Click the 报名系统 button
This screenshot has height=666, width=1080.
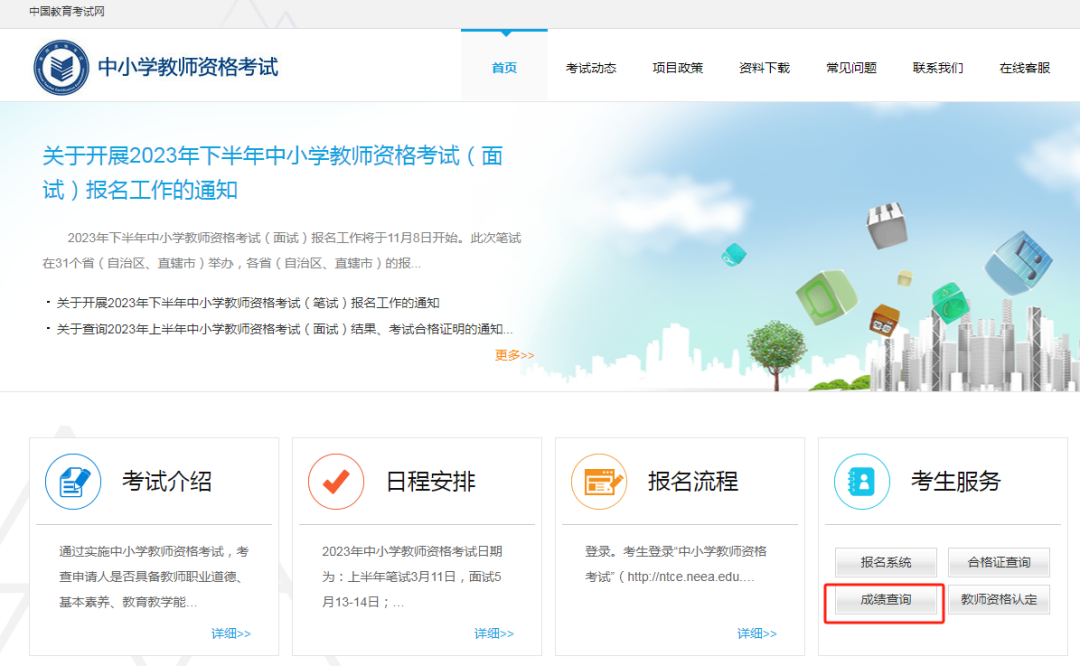[886, 563]
